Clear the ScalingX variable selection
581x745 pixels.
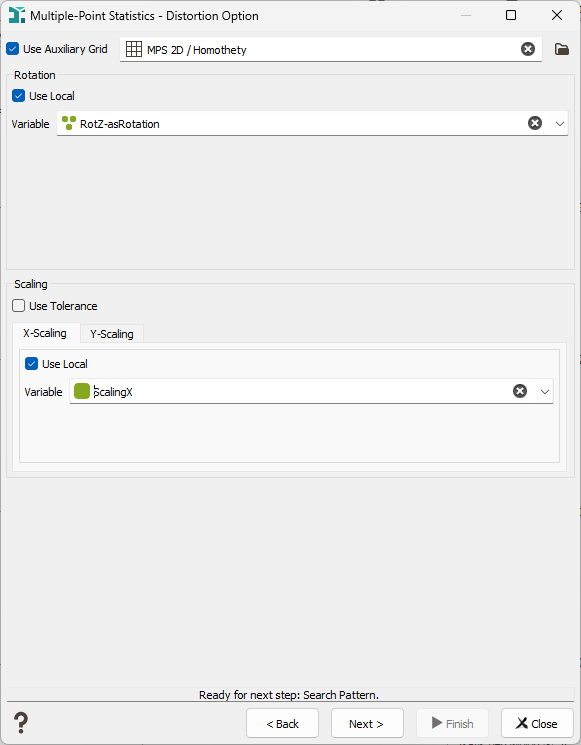520,391
